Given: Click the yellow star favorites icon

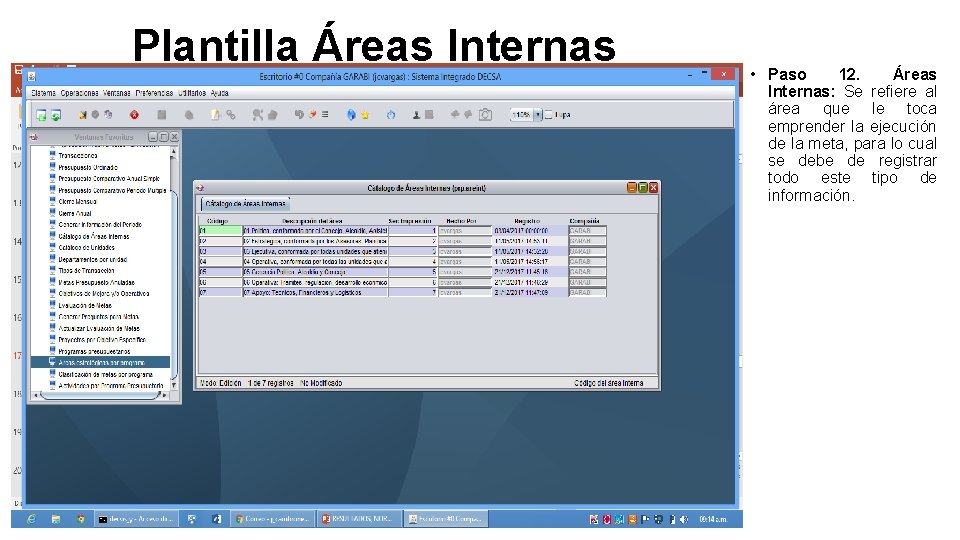Looking at the screenshot, I should click(365, 114).
